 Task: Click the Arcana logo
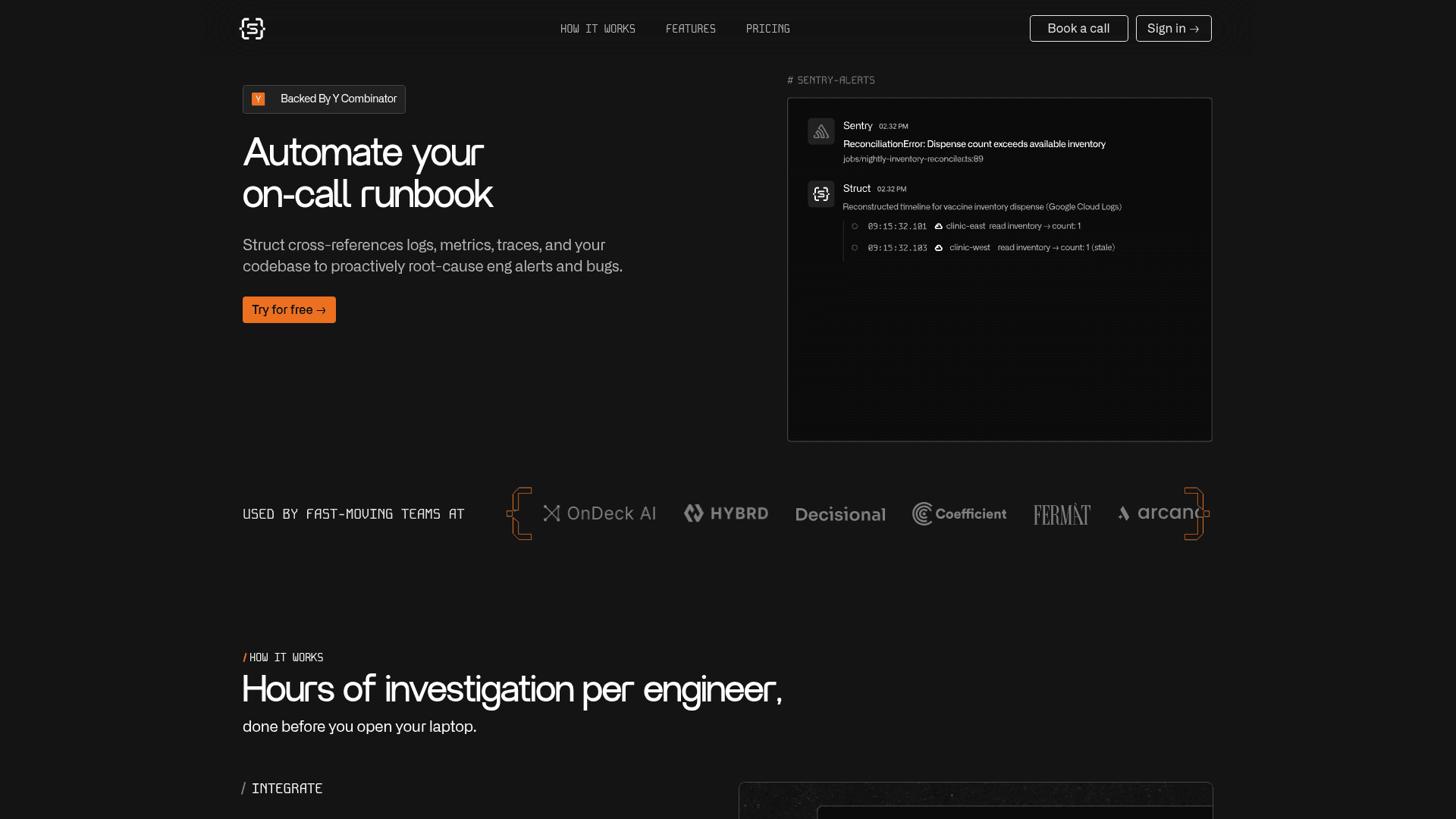tap(1160, 513)
